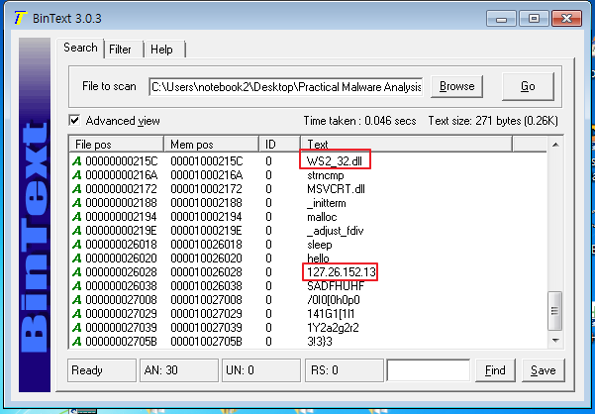Viewport: 596px width, 414px height.
Task: Click memory position 000010027008
Action: (206, 300)
